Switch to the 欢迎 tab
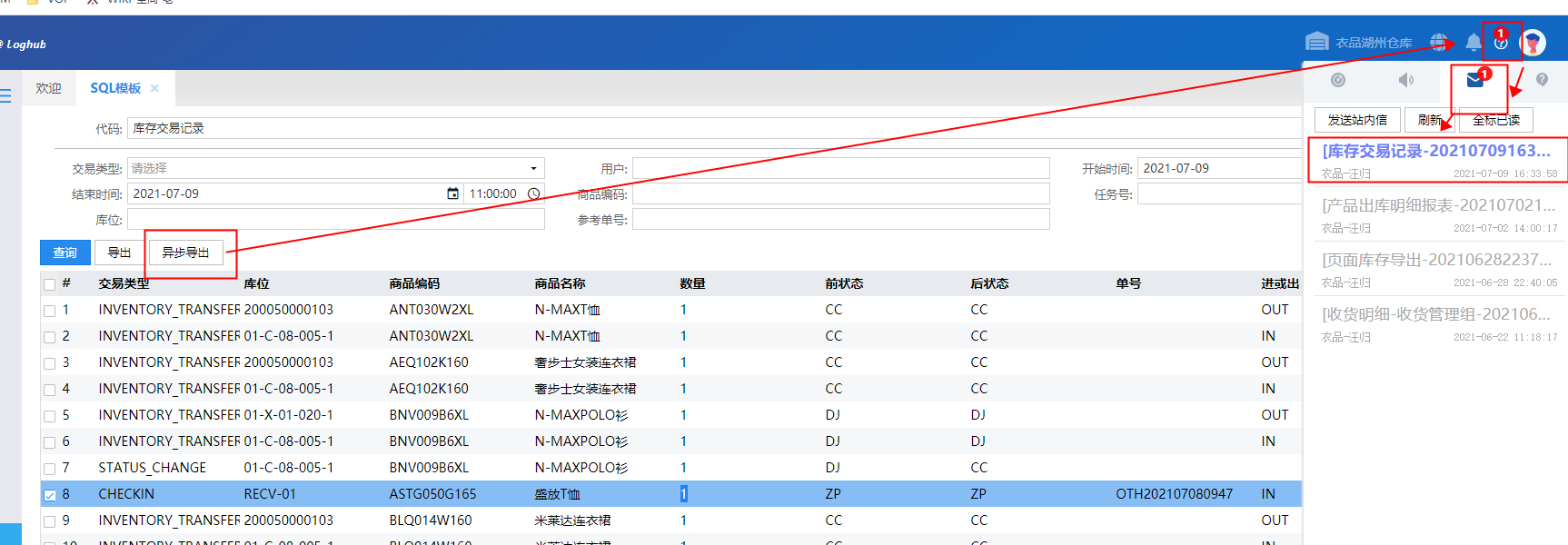This screenshot has width=1568, height=545. pyautogui.click(x=49, y=88)
